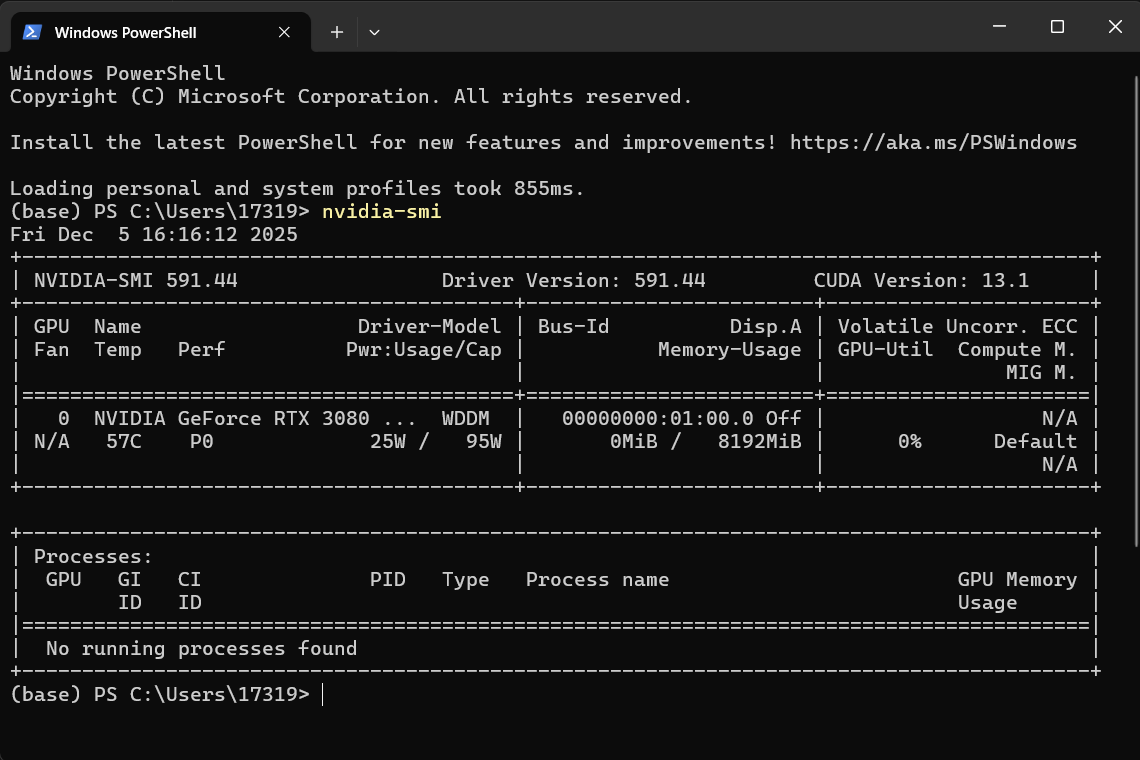Click the PID column header
The width and height of the screenshot is (1140, 760).
388,580
